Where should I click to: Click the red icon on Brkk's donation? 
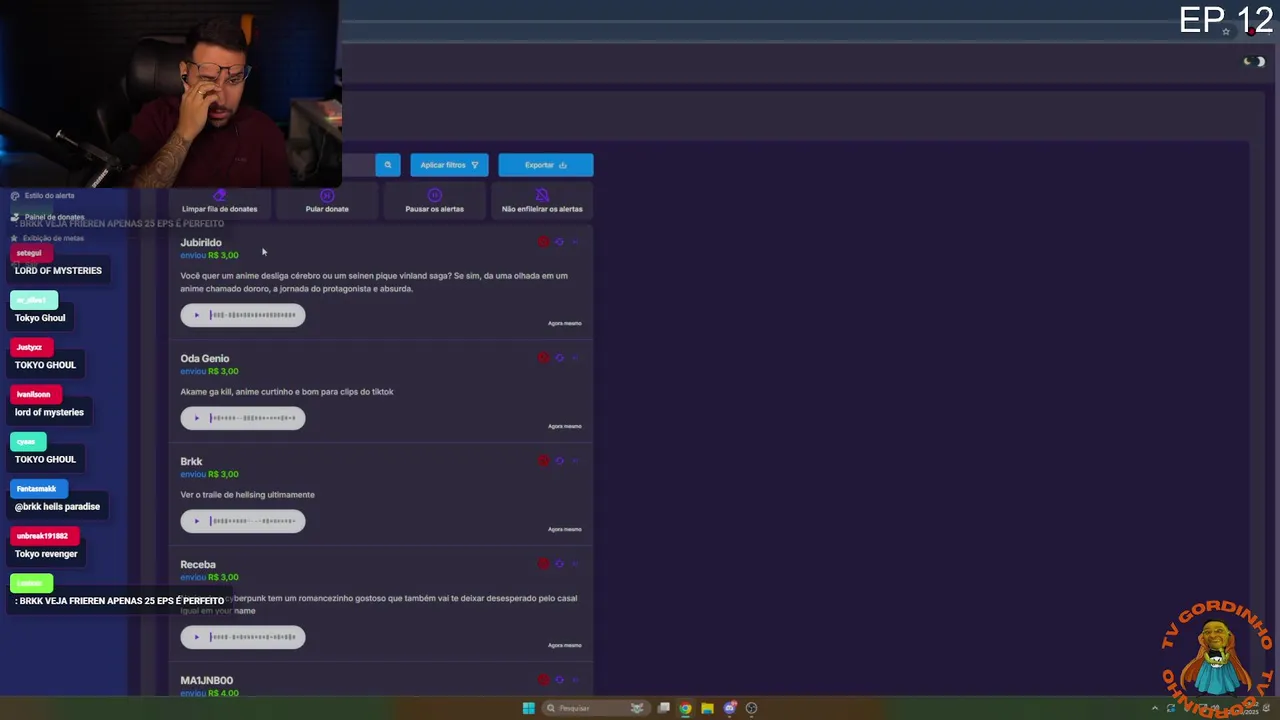pyautogui.click(x=544, y=461)
